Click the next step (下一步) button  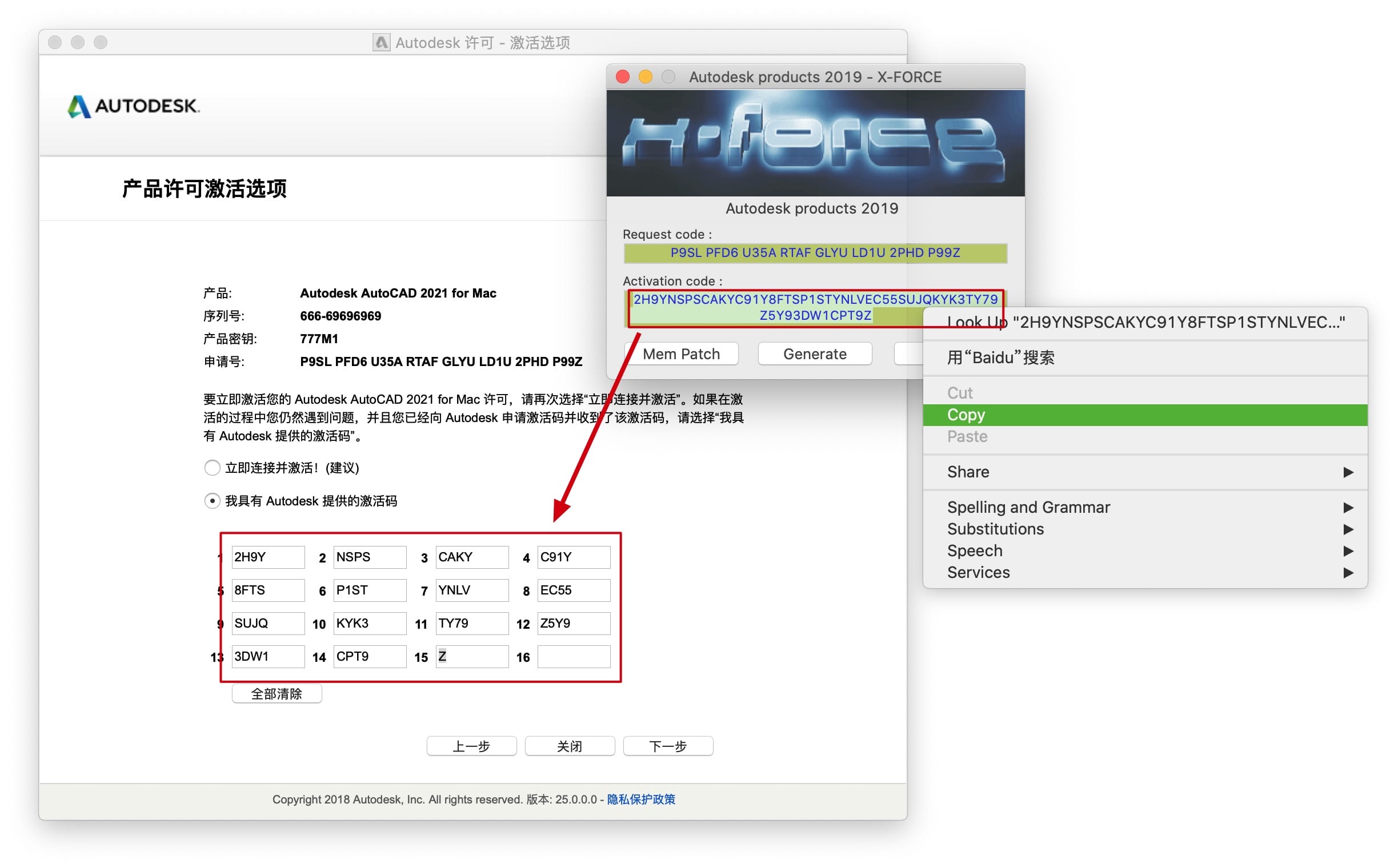[x=668, y=746]
